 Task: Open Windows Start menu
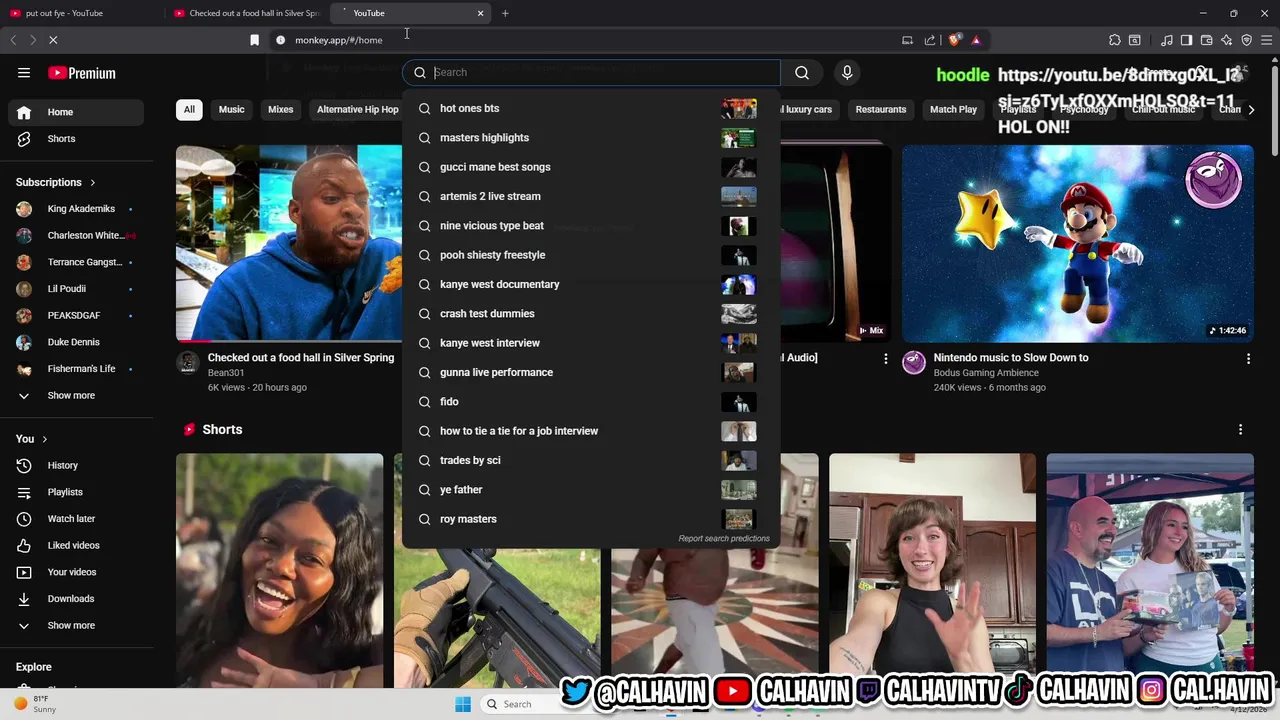[x=463, y=704]
